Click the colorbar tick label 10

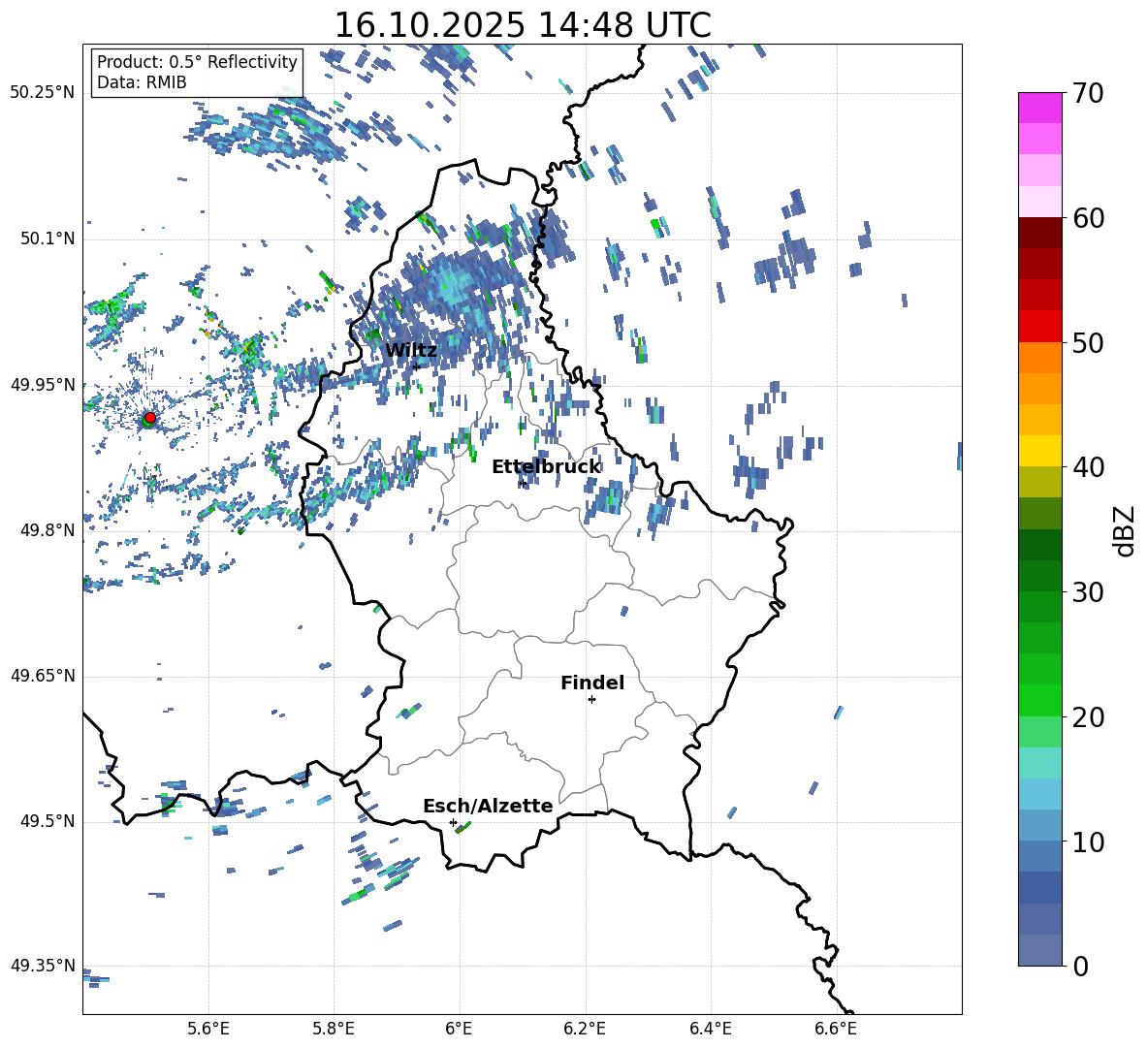[1088, 842]
